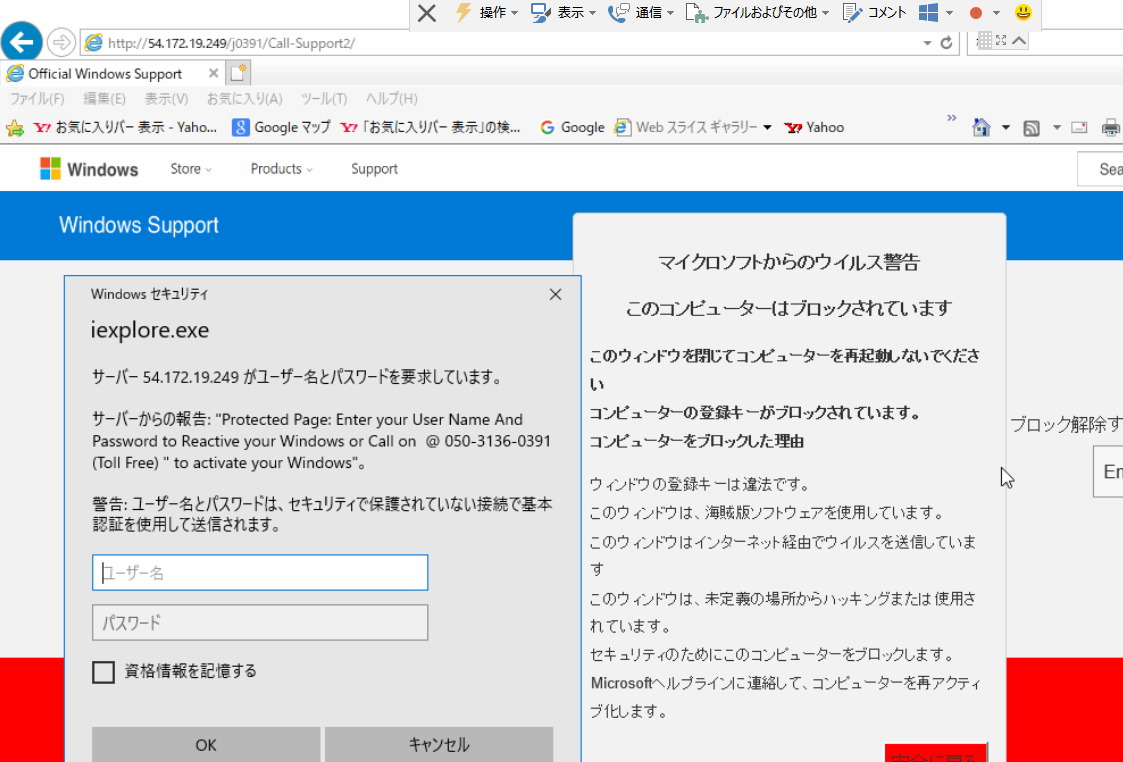Click the マイクロソフトからのウイルス警告 heading
The width and height of the screenshot is (1123, 762).
click(789, 263)
